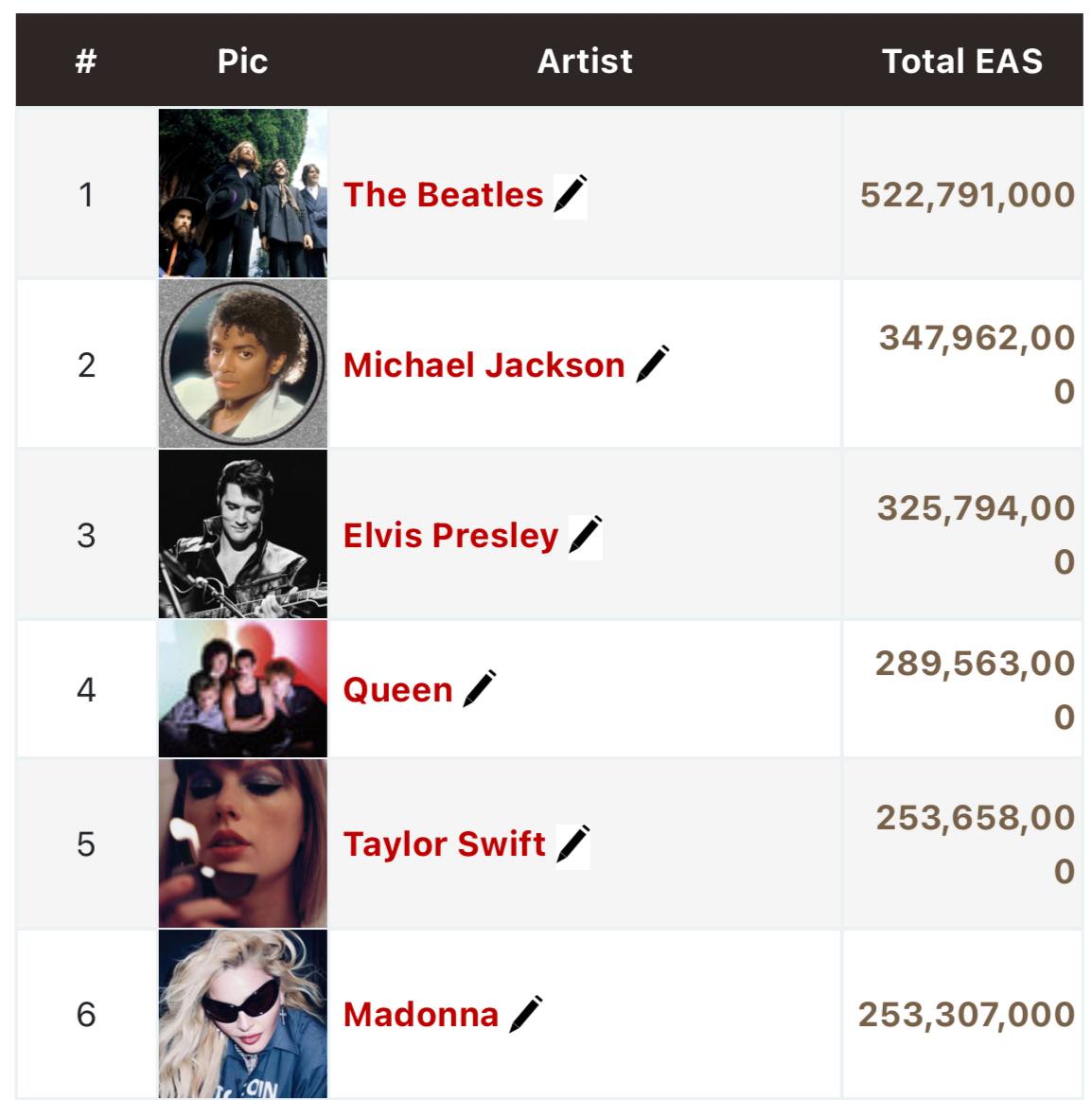Viewport: 1092px width, 1100px height.
Task: Click the pencil icon beside Elvis Presley
Action: click(x=585, y=536)
